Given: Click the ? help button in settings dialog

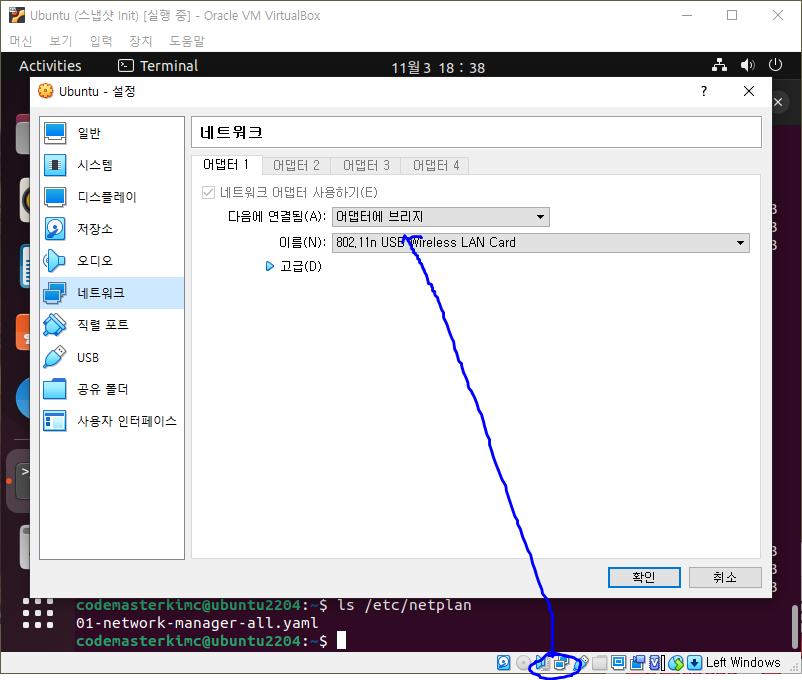Looking at the screenshot, I should tap(704, 91).
